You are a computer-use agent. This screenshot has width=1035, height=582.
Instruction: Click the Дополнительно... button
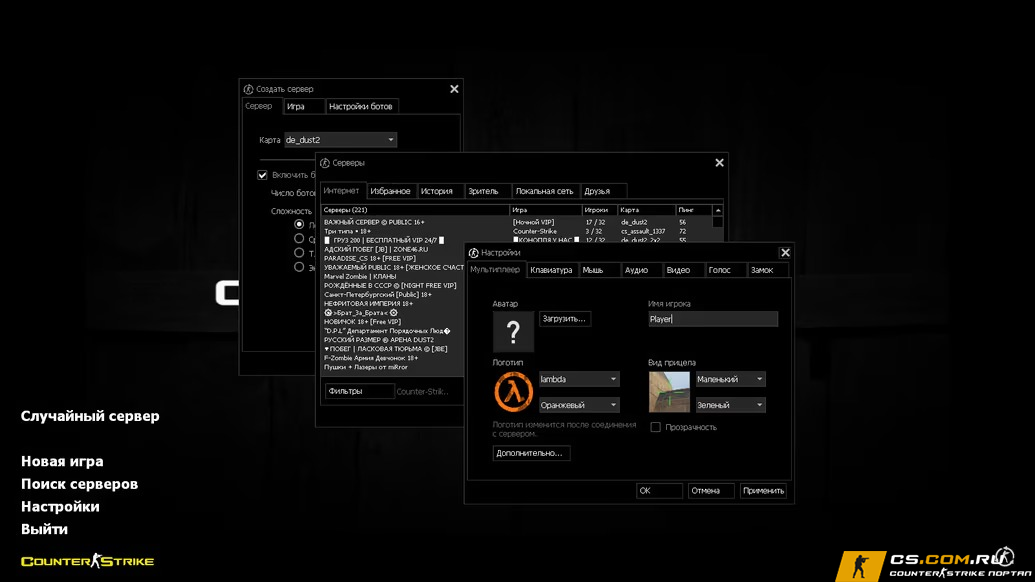coord(530,453)
